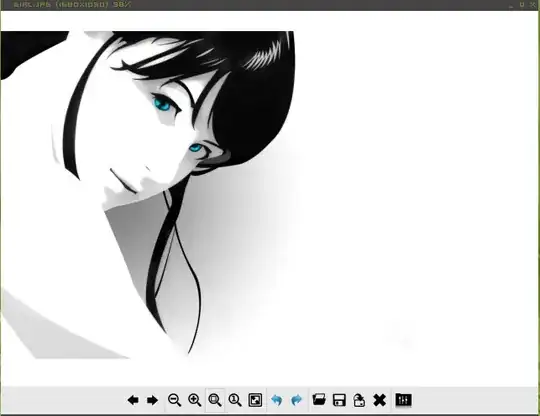Screen dimensions: 540x416
Task: Zoom out using the minus magnifier
Action: (174, 400)
